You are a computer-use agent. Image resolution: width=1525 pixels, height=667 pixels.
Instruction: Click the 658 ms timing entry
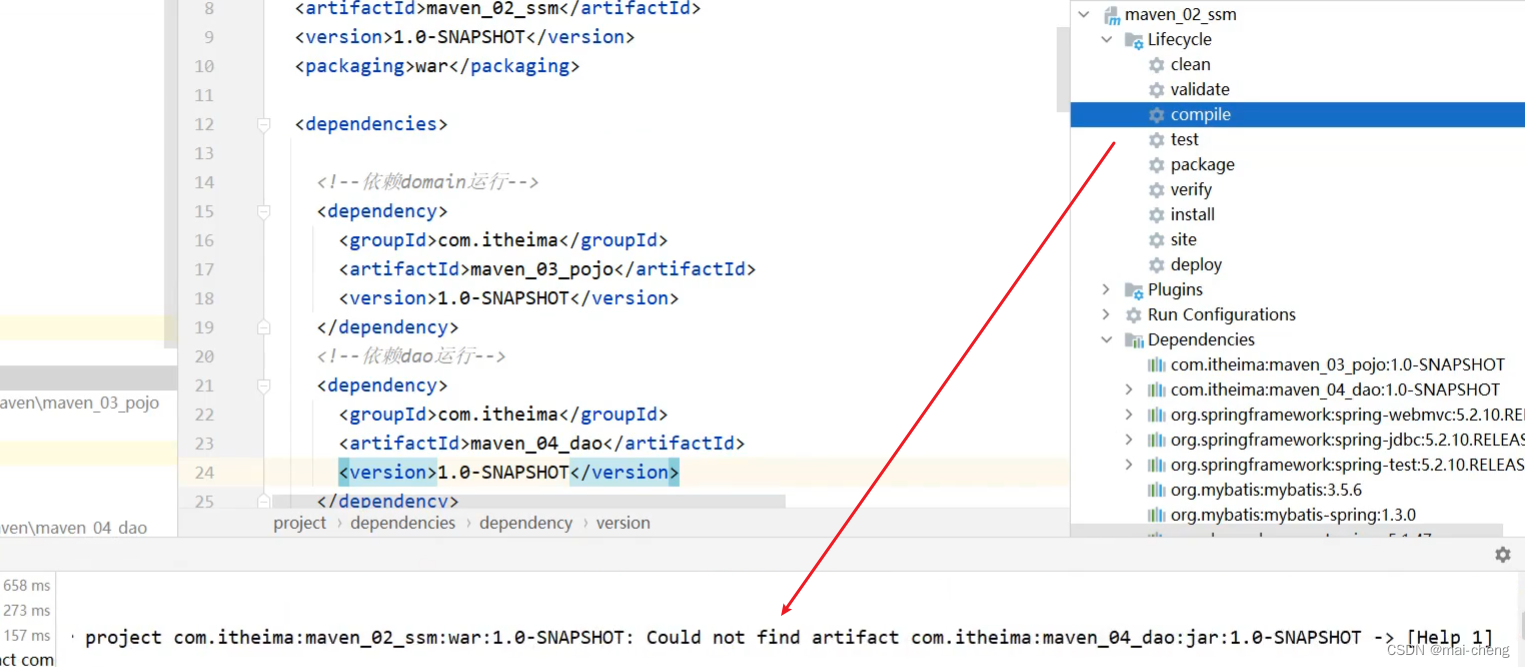point(27,585)
